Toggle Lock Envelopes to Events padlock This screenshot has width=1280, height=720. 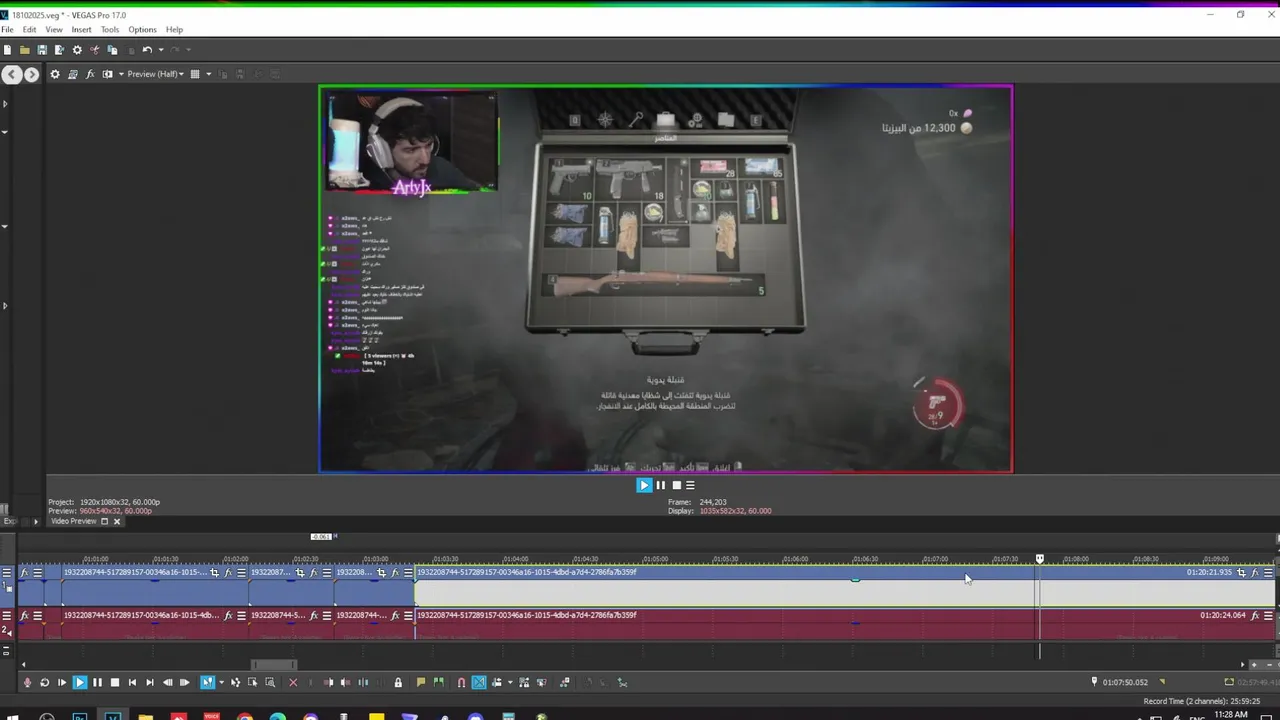point(398,682)
